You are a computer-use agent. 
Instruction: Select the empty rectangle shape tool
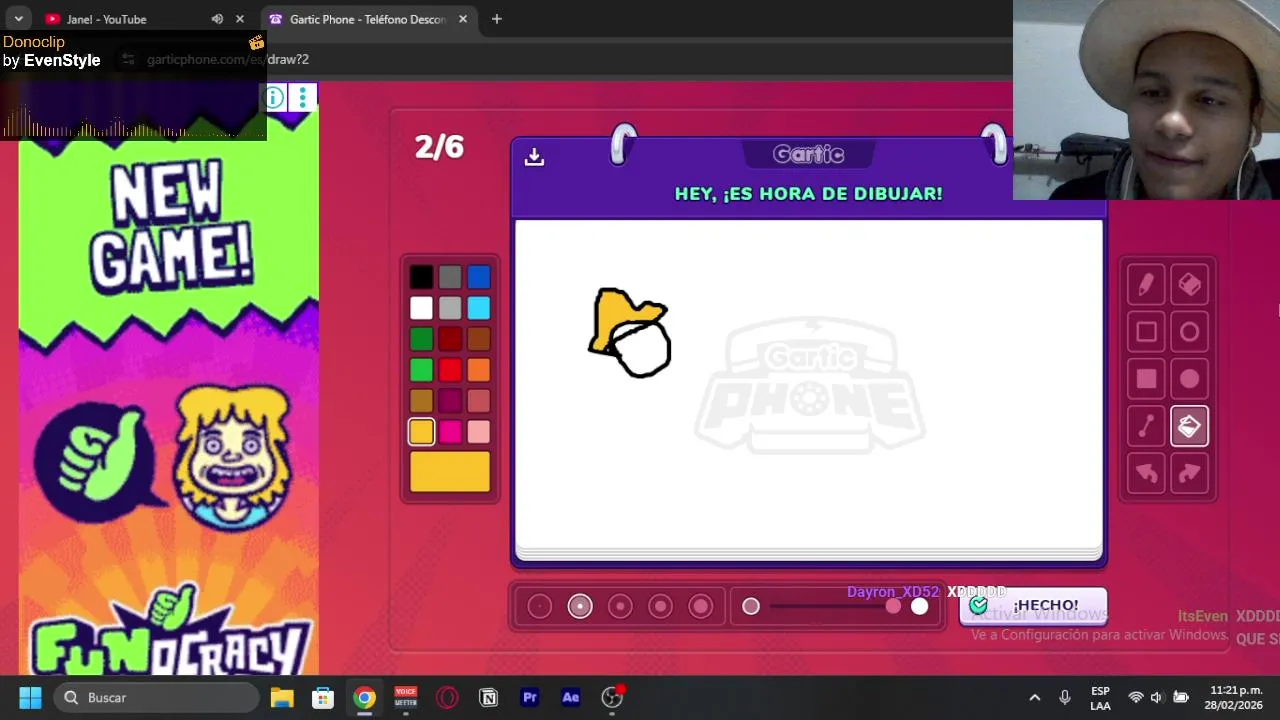pyautogui.click(x=1146, y=332)
